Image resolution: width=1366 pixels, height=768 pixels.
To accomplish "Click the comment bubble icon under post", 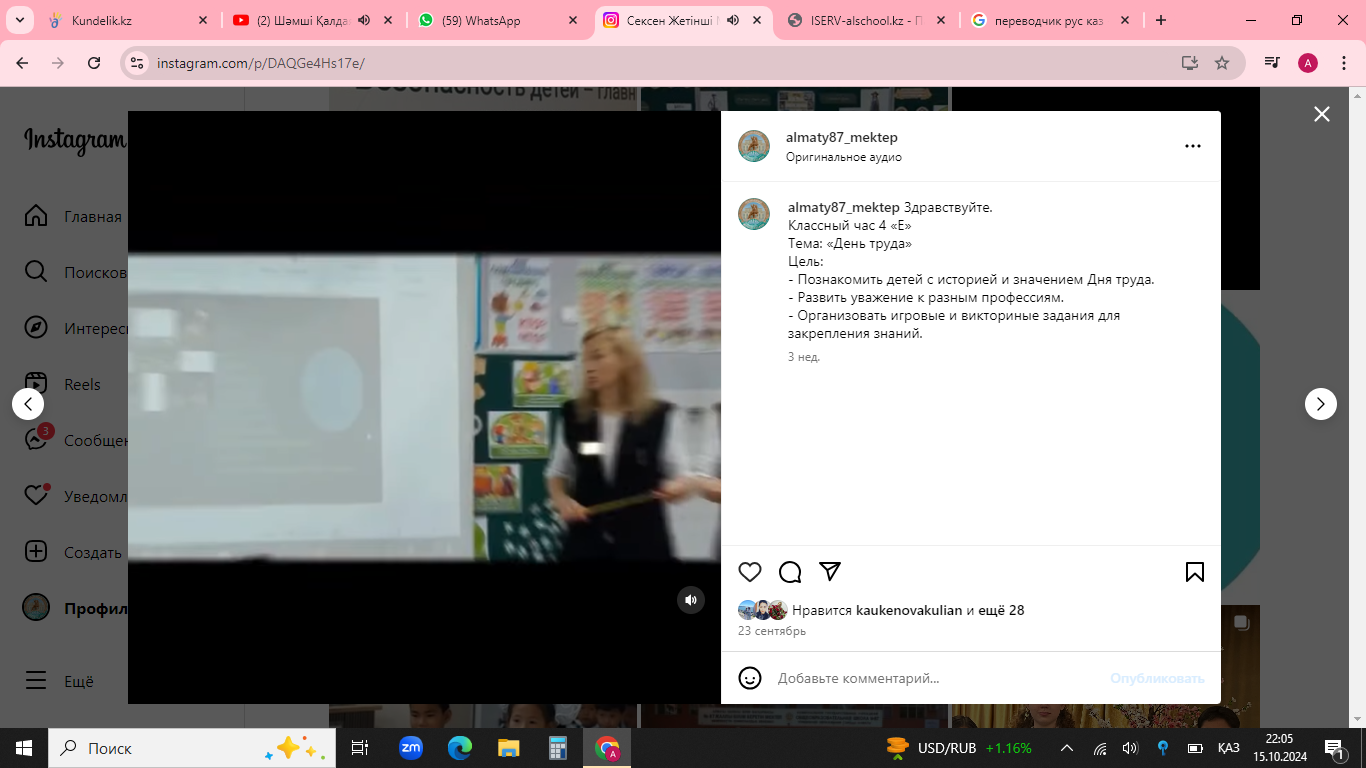I will (x=790, y=572).
